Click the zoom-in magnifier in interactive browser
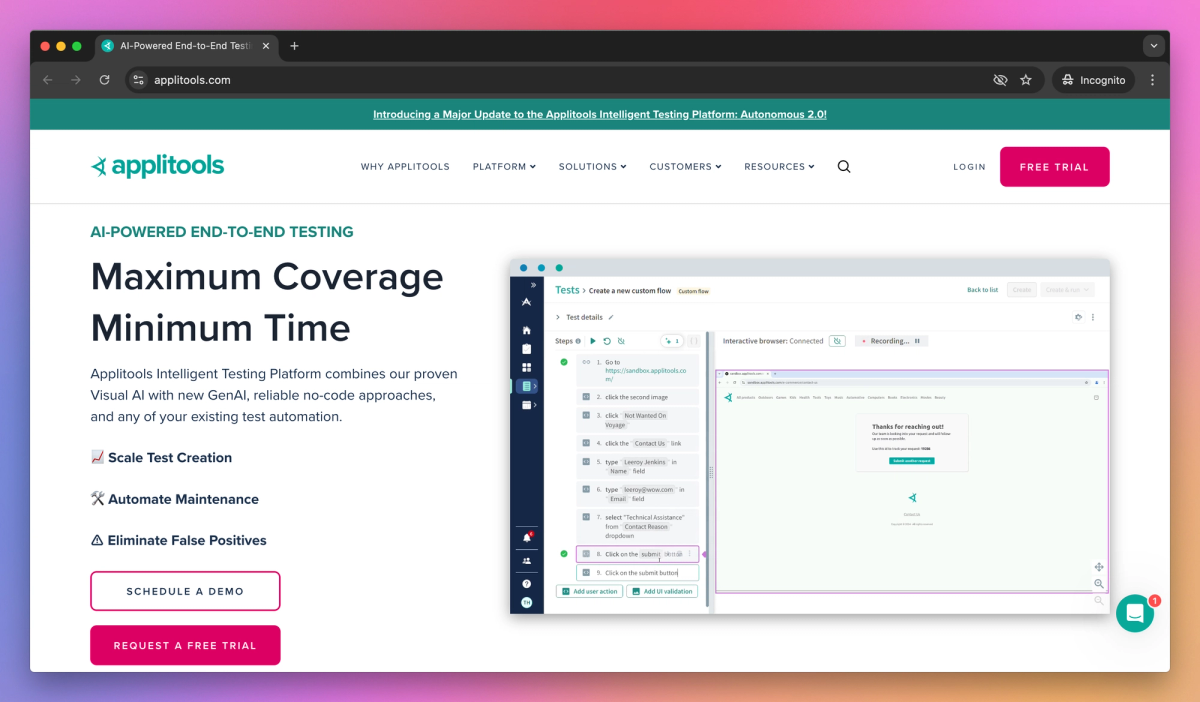 point(1099,584)
